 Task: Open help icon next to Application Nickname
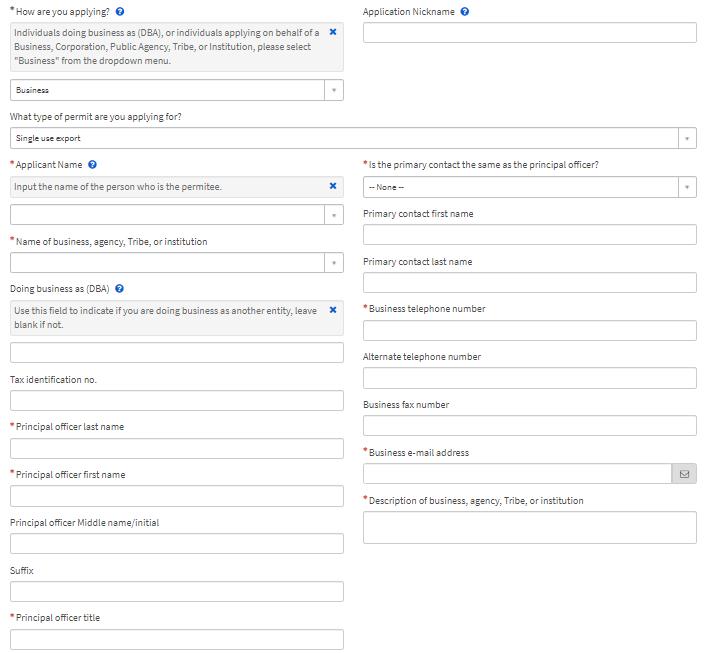pyautogui.click(x=465, y=12)
